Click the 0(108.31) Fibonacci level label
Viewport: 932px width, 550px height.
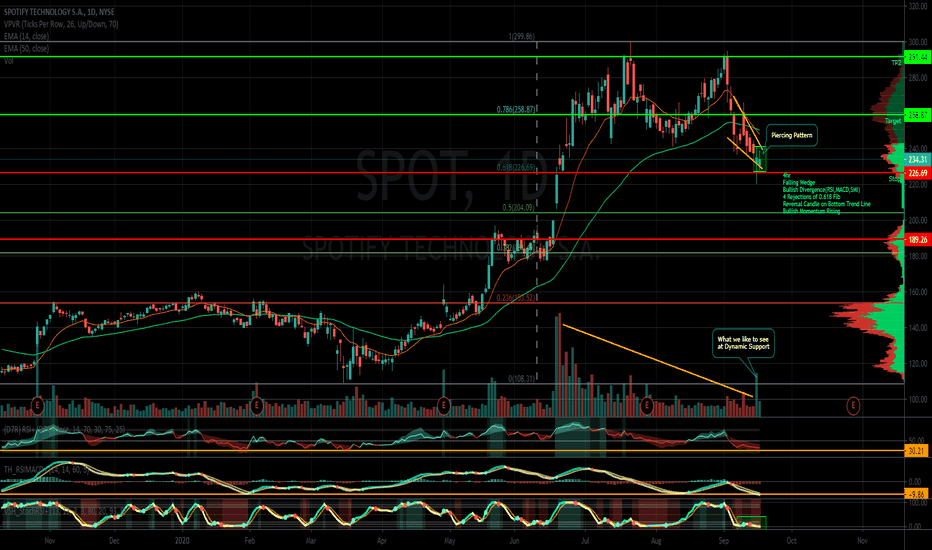pyautogui.click(x=521, y=378)
